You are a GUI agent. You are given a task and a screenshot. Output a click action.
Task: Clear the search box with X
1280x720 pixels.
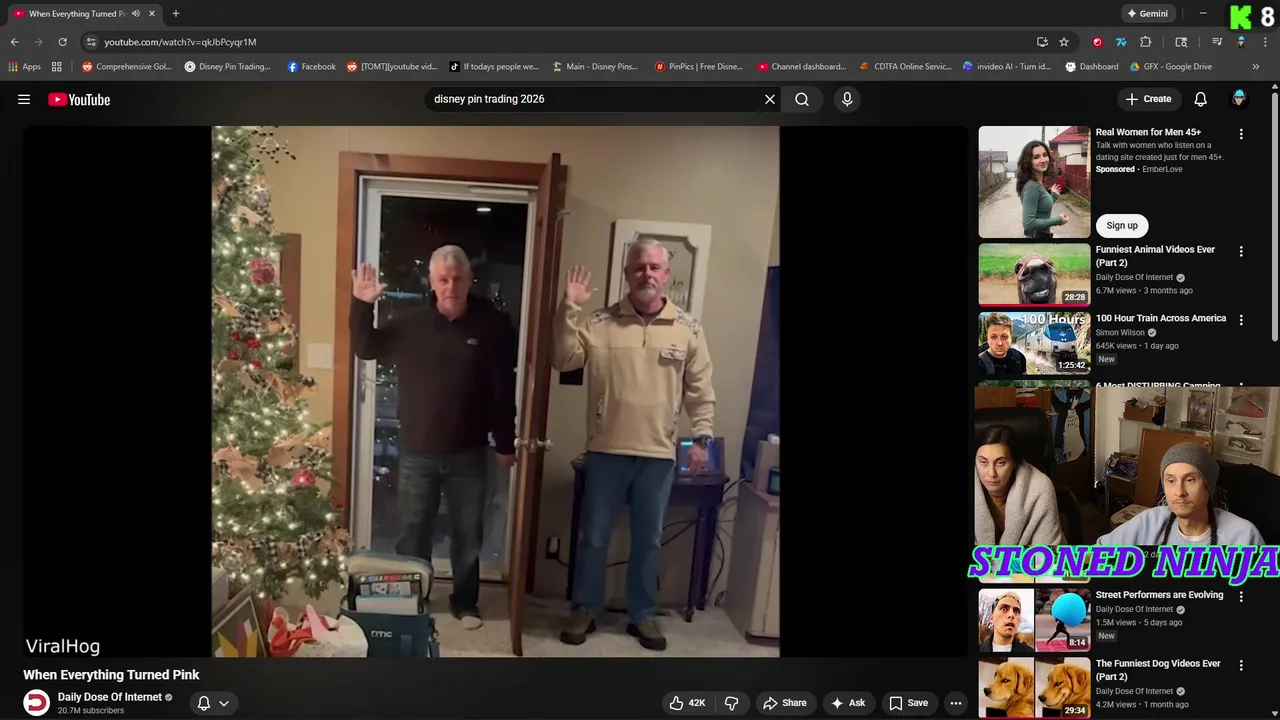[x=770, y=99]
